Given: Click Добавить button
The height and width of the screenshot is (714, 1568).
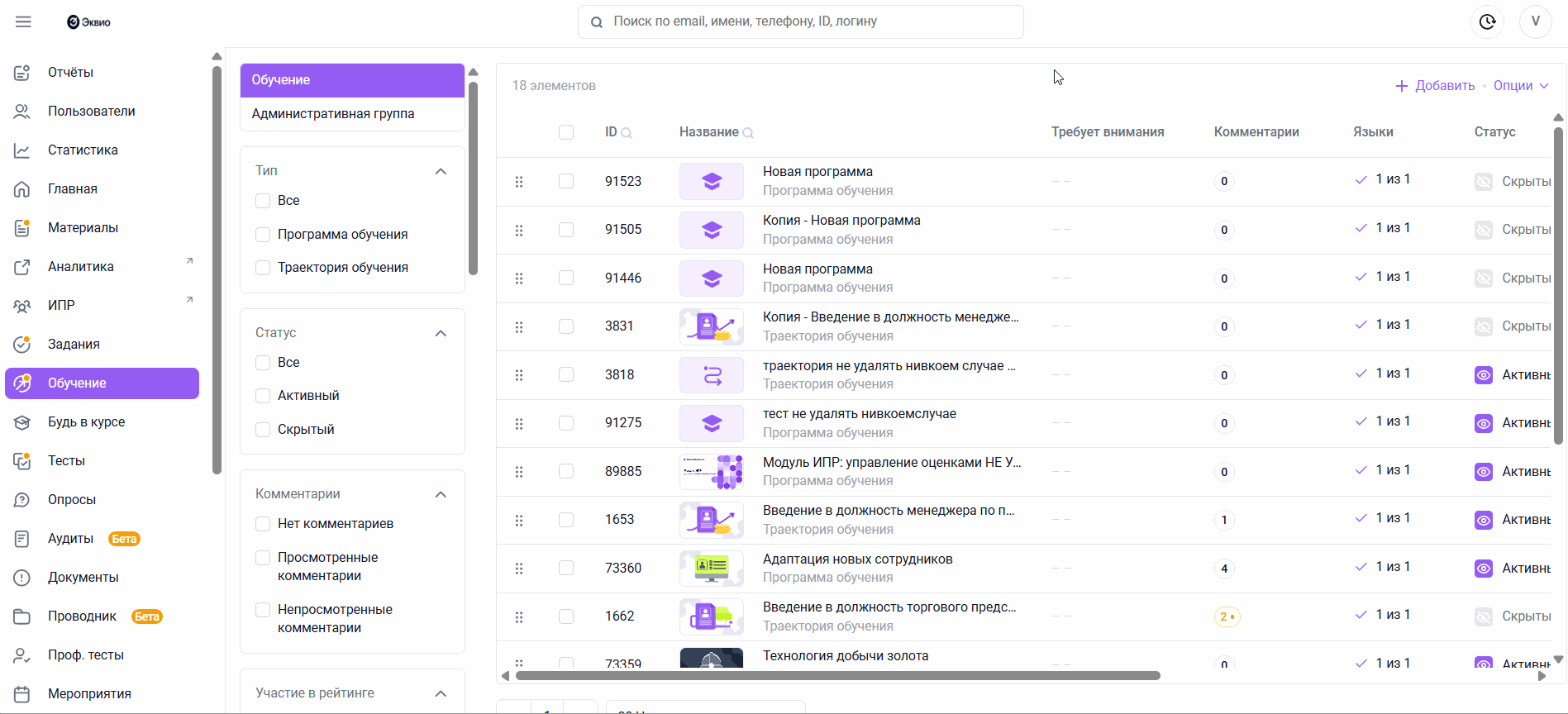Looking at the screenshot, I should click(x=1435, y=86).
